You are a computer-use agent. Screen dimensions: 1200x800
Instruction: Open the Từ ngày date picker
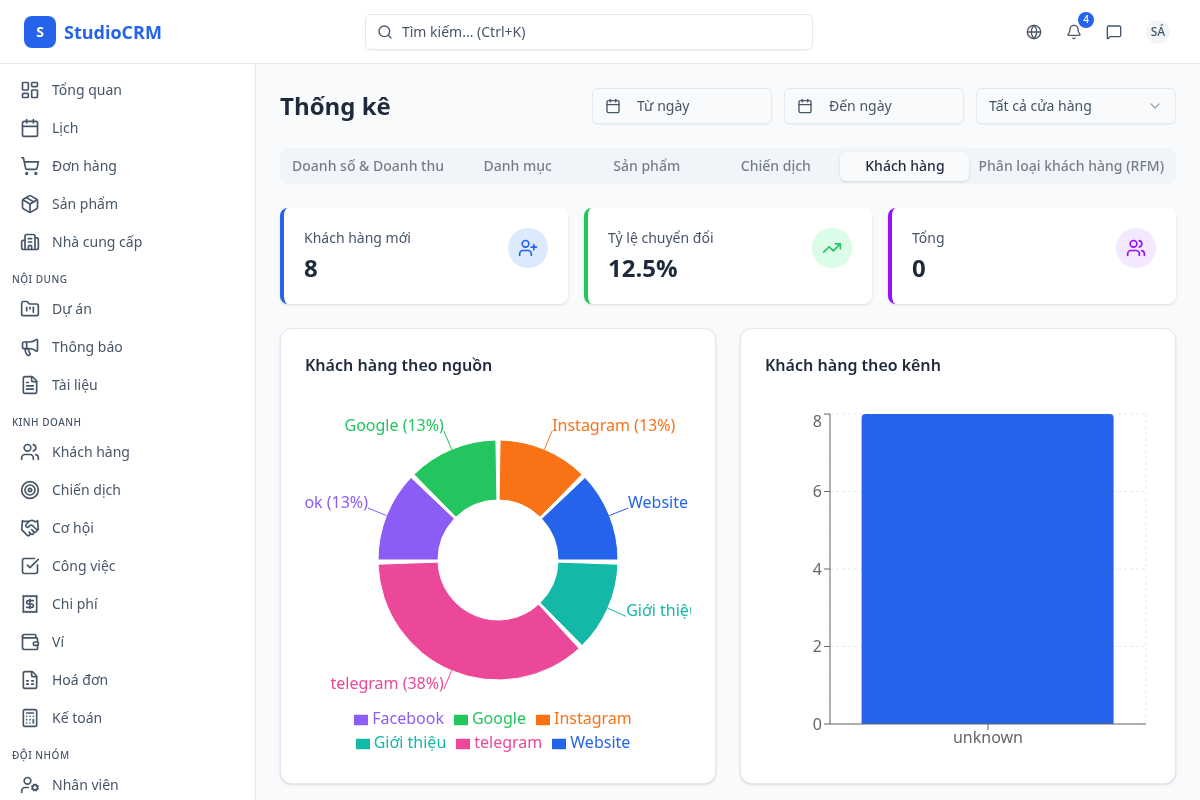point(681,106)
